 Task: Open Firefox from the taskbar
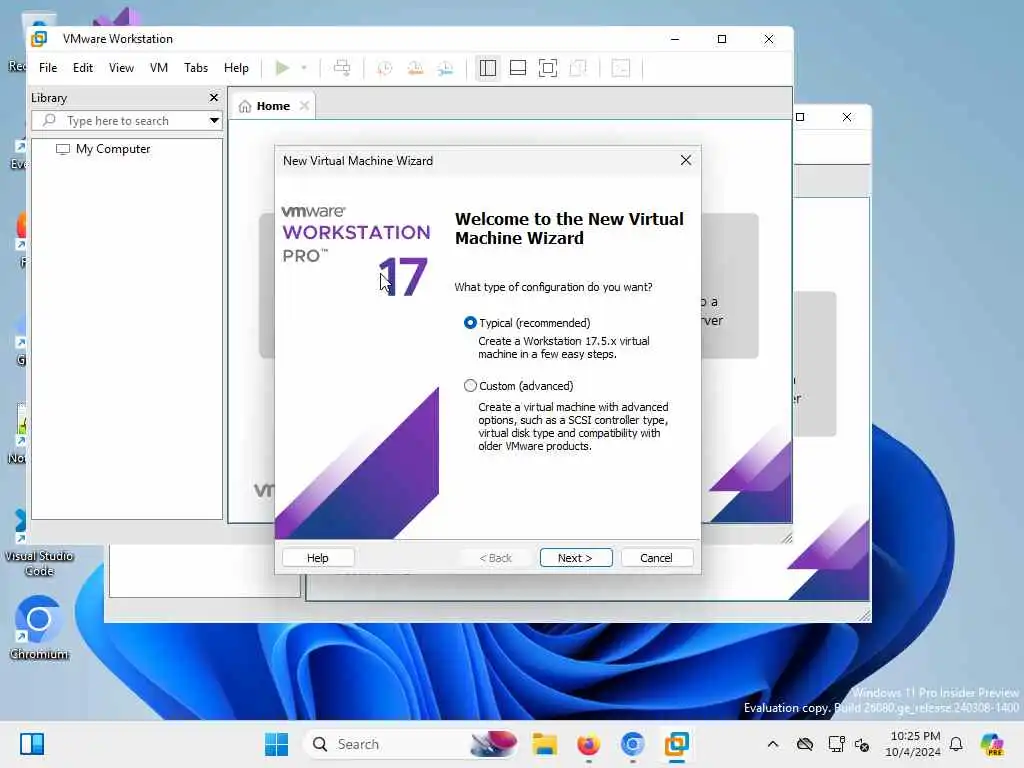tap(588, 744)
